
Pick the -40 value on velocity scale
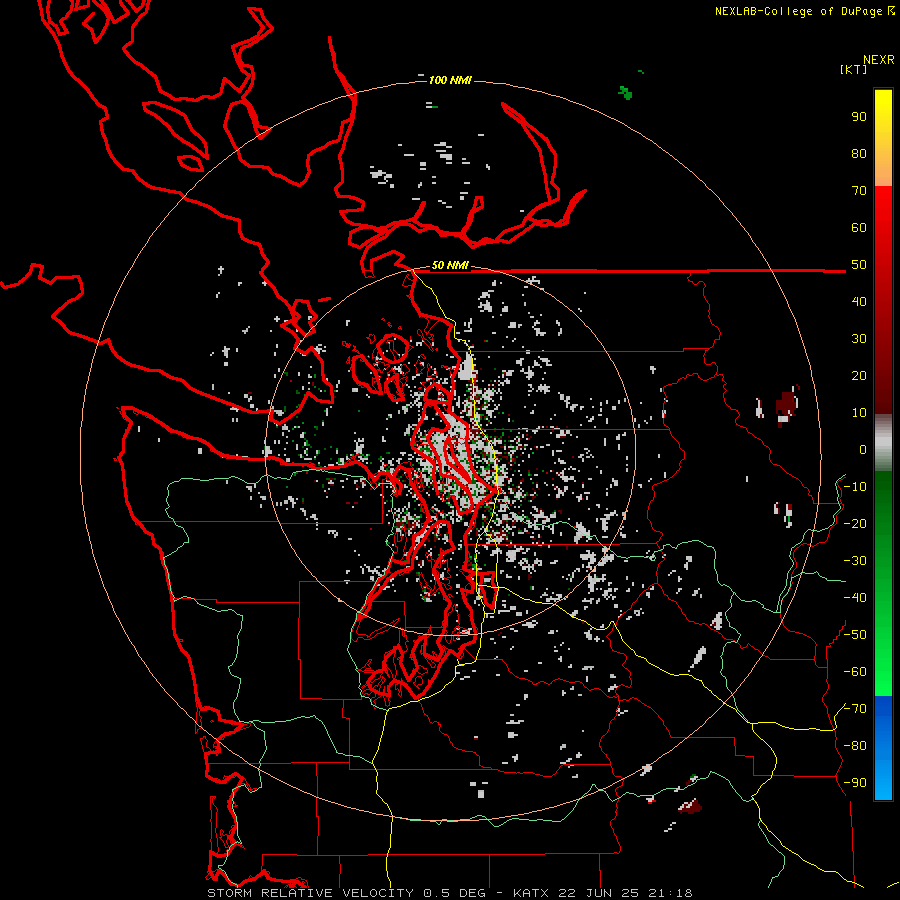[855, 598]
